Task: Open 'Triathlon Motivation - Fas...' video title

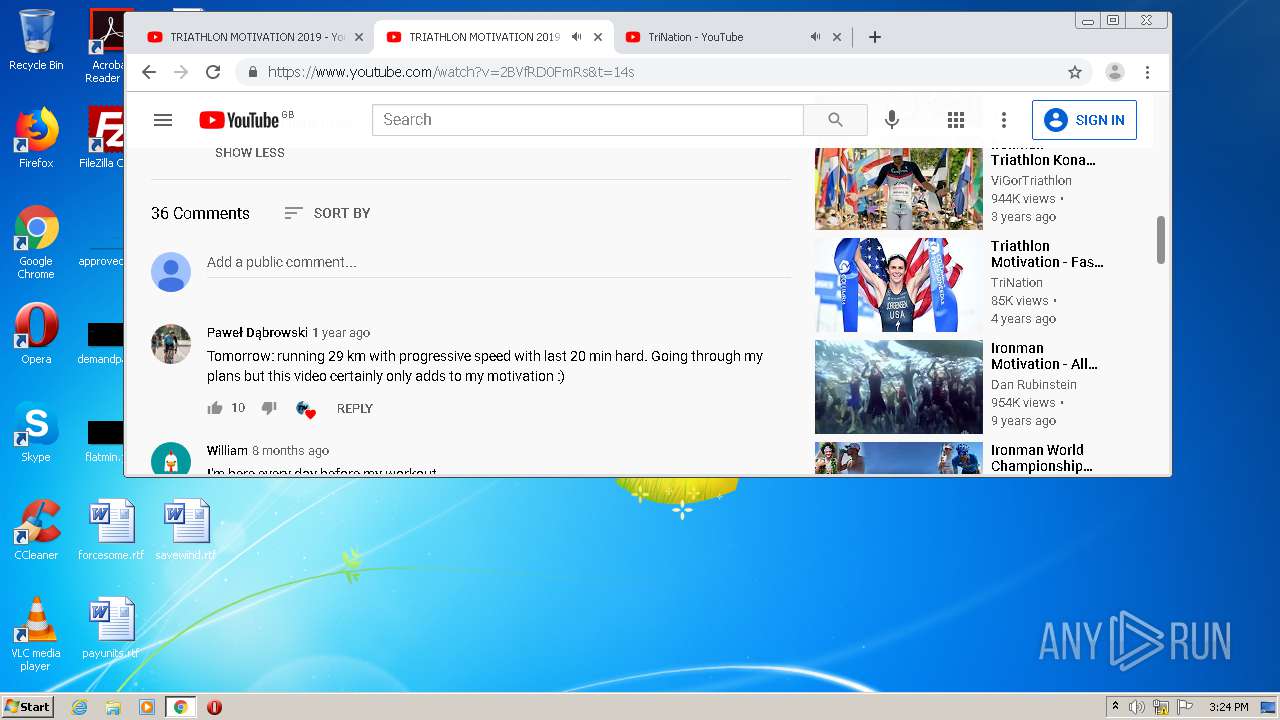Action: pyautogui.click(x=1047, y=254)
